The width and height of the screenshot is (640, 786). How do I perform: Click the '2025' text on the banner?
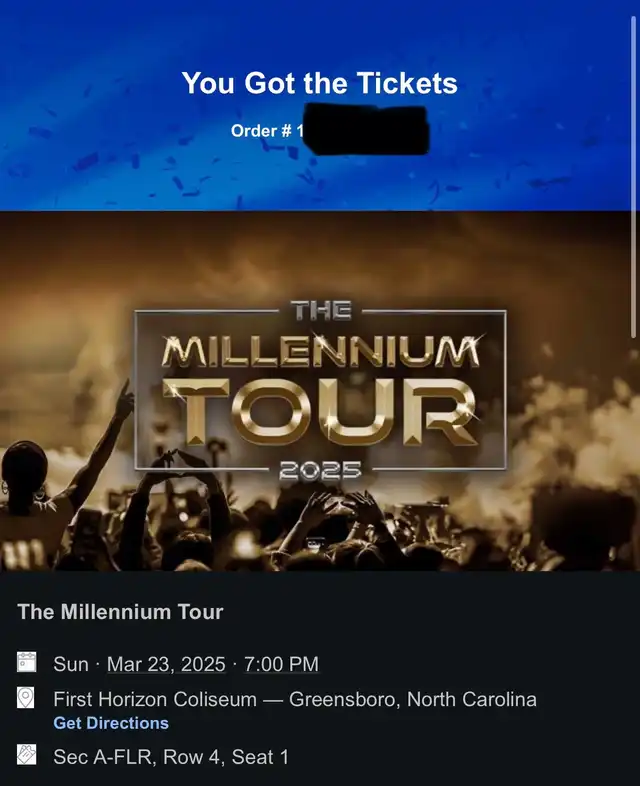(320, 471)
